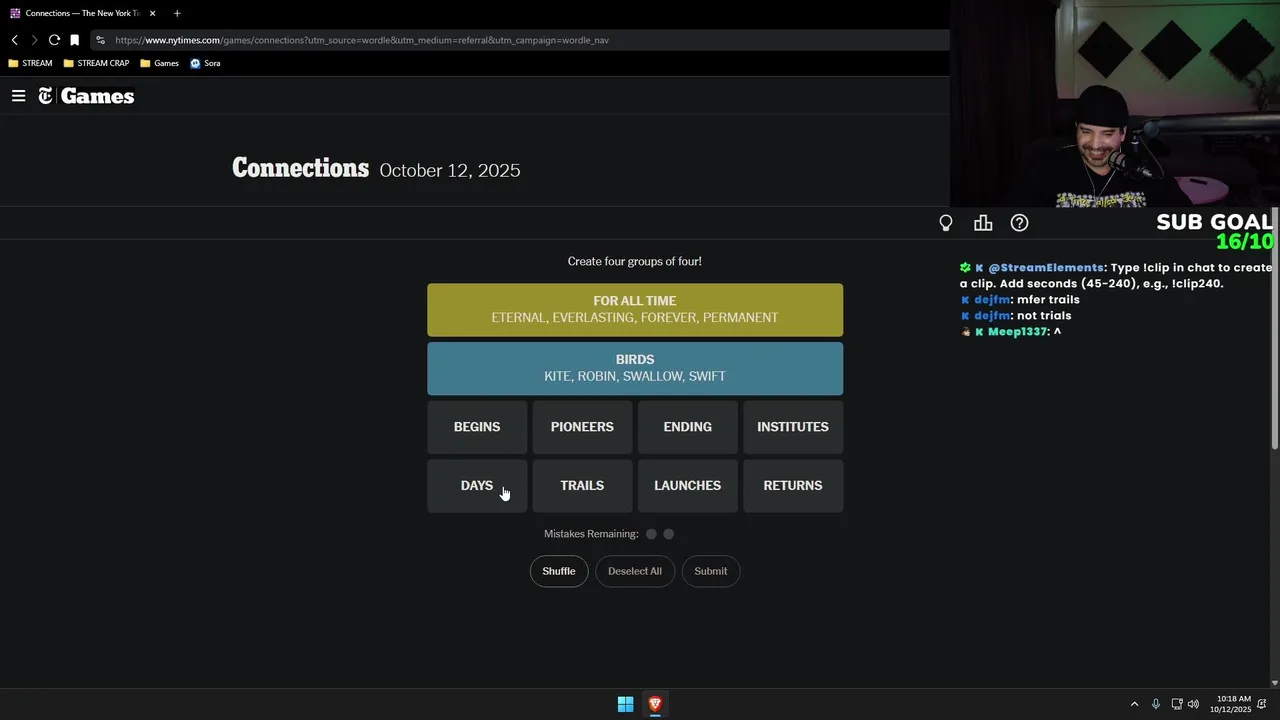This screenshot has height=720, width=1280.
Task: Click the microphone tray icon
Action: pos(1156,704)
